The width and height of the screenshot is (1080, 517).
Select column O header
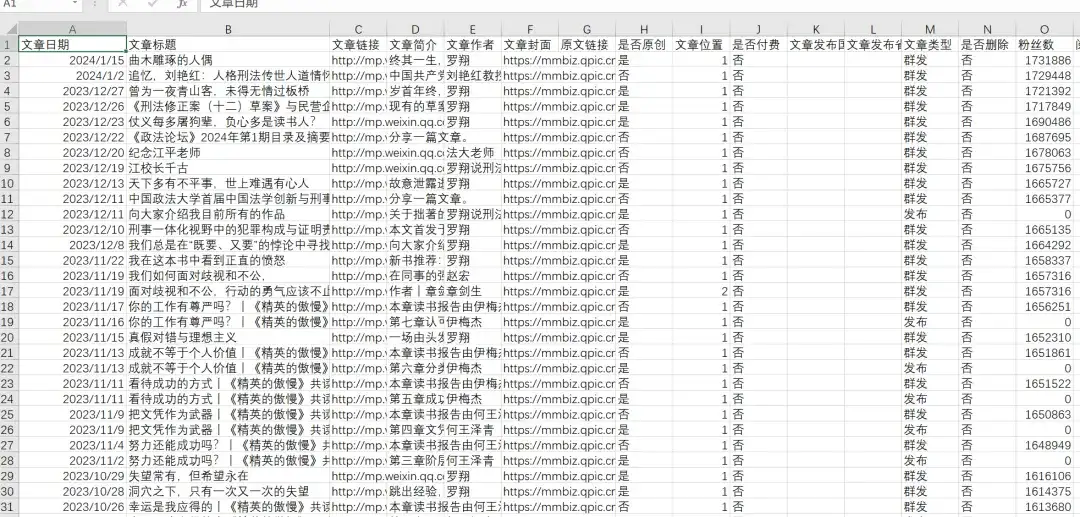[x=1044, y=30]
